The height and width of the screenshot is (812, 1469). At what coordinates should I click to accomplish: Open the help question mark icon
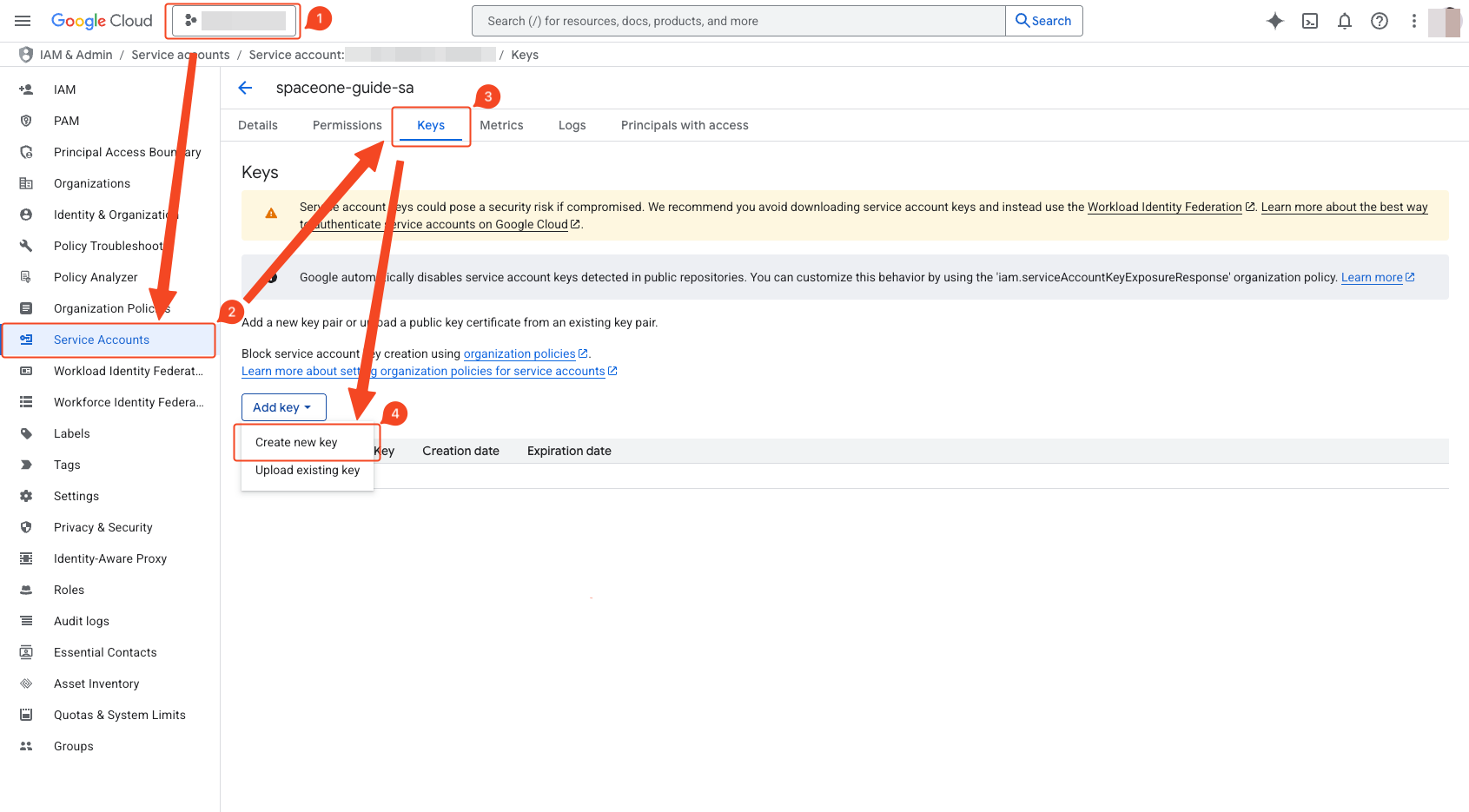click(x=1380, y=21)
